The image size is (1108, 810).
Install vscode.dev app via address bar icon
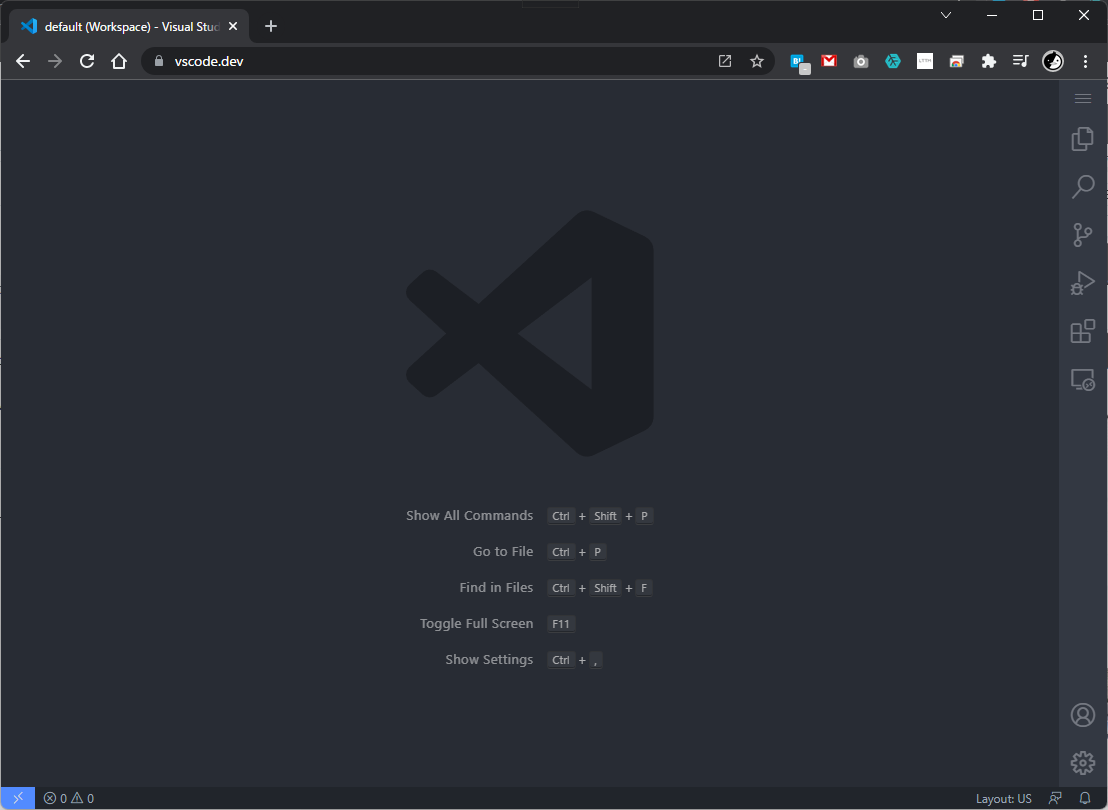click(x=725, y=61)
